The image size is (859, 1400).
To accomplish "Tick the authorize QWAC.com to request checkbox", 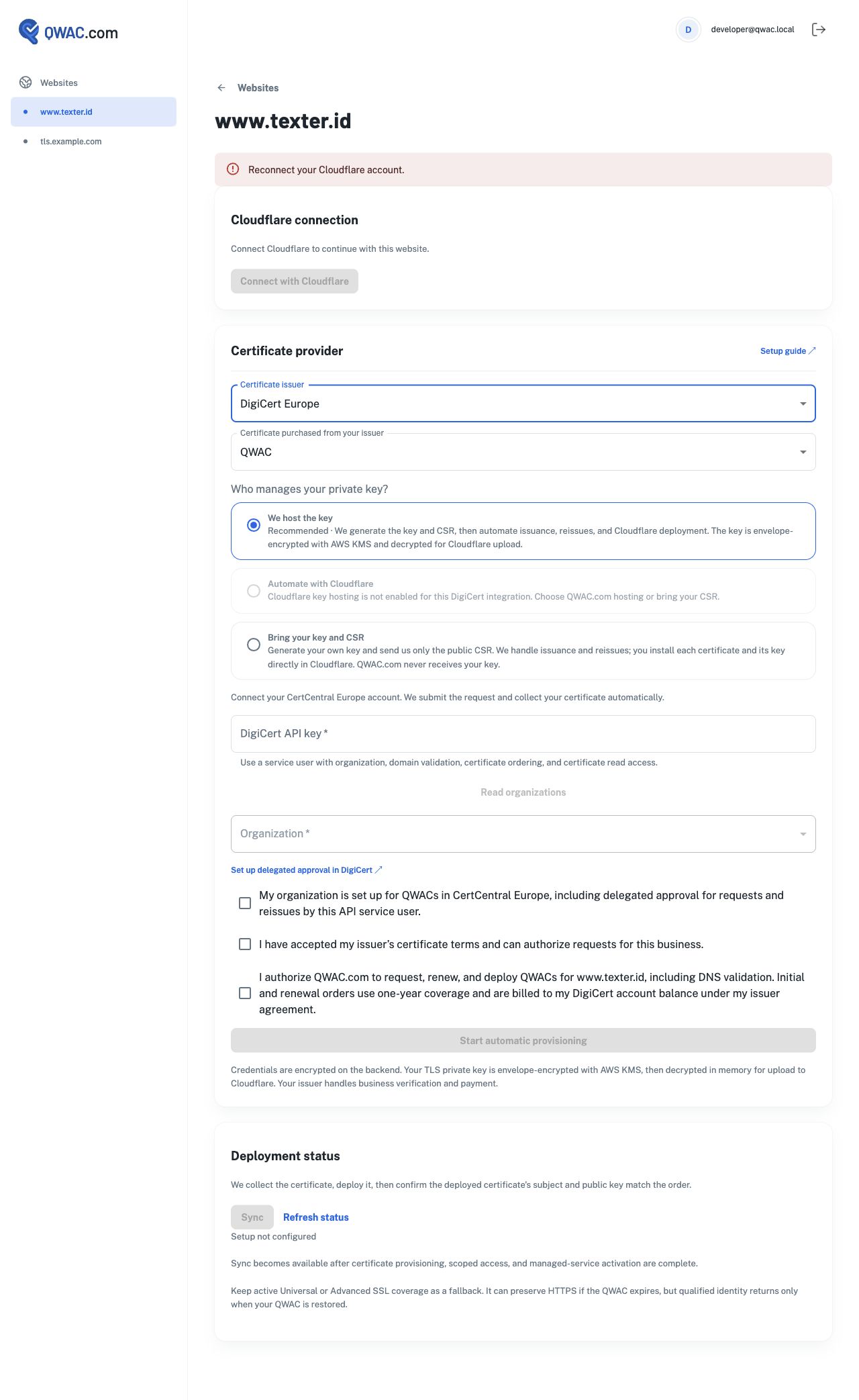I will click(245, 993).
